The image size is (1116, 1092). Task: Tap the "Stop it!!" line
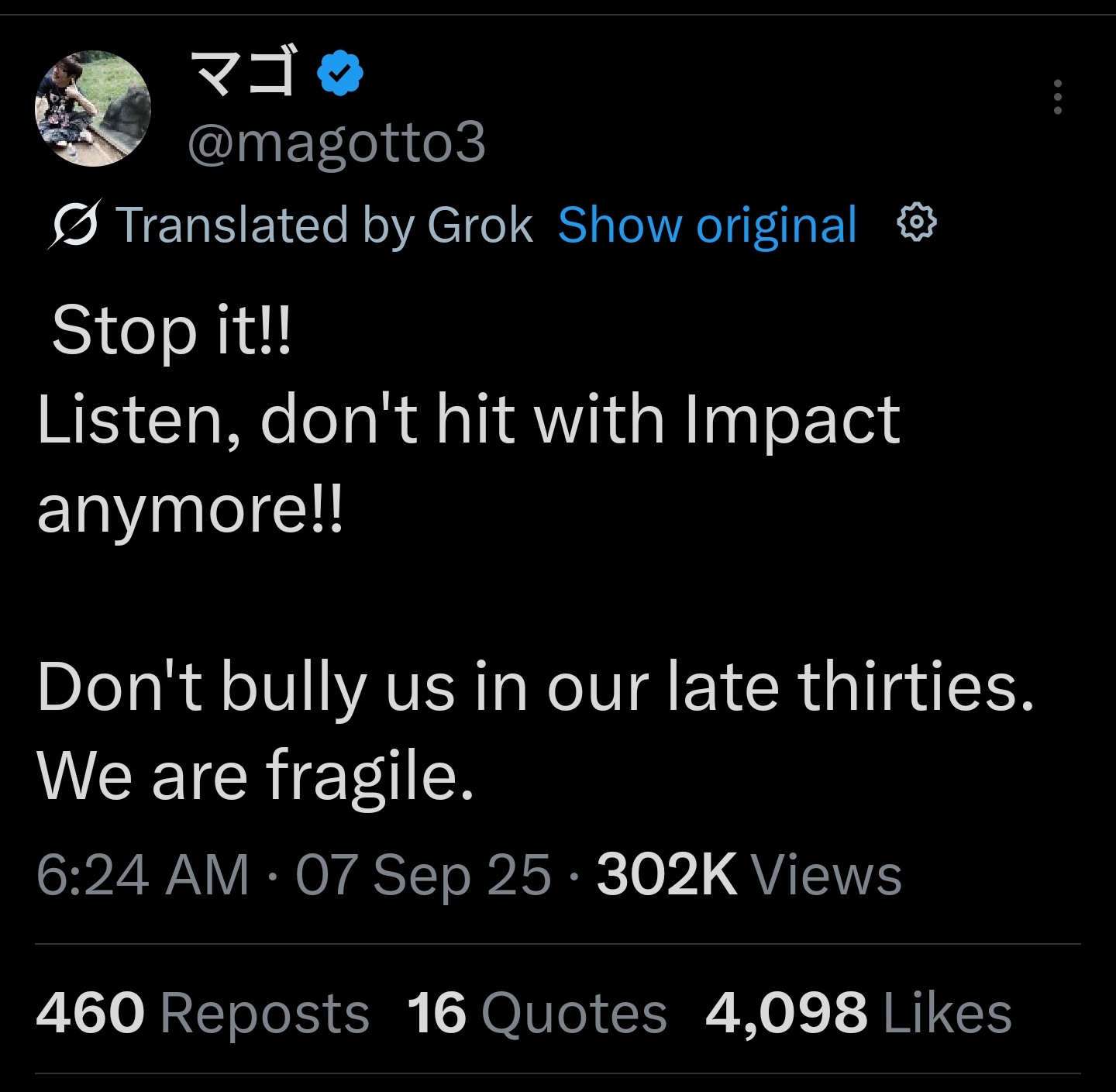tap(170, 330)
